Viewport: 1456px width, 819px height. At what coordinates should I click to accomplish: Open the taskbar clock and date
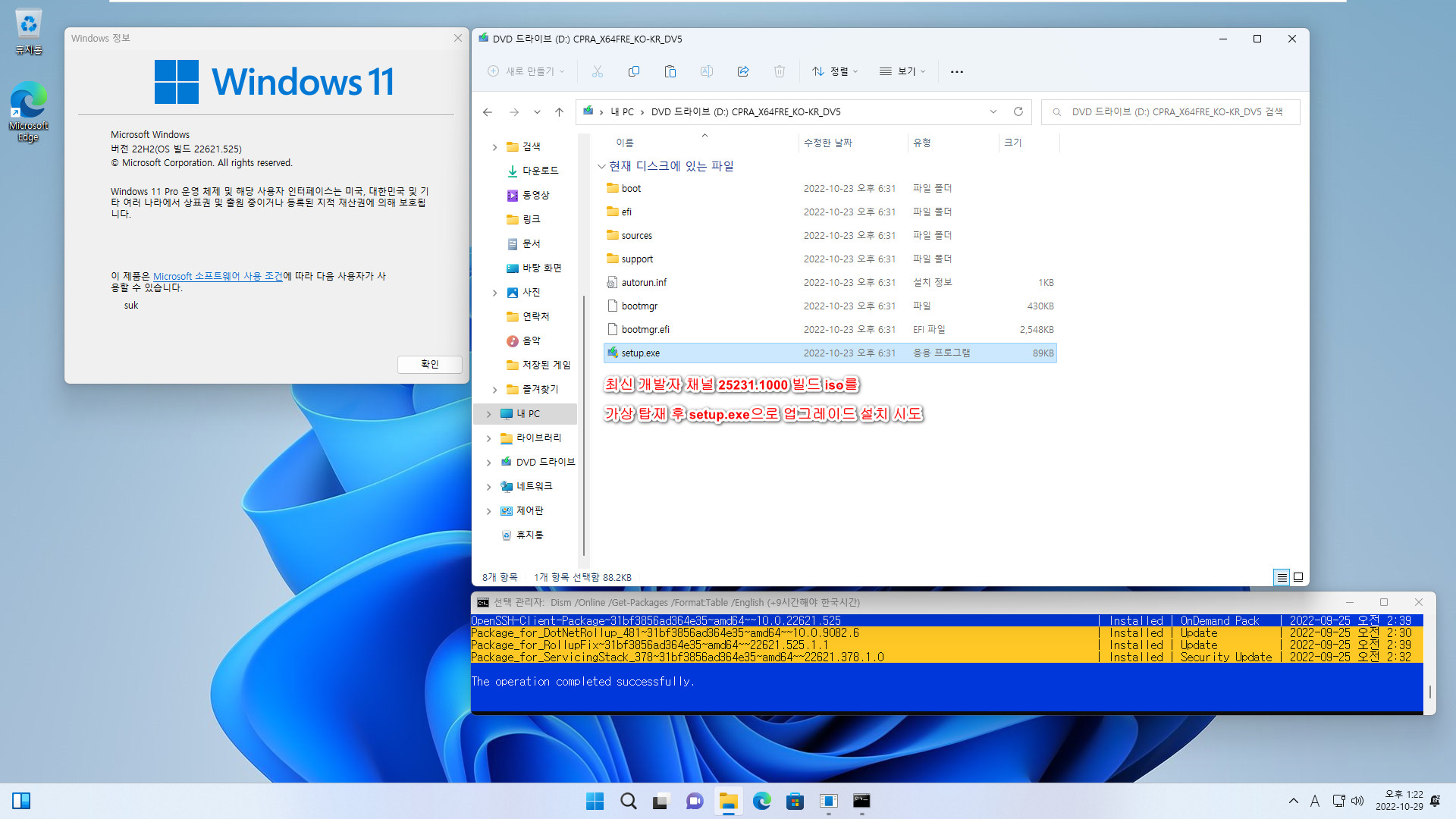point(1399,801)
